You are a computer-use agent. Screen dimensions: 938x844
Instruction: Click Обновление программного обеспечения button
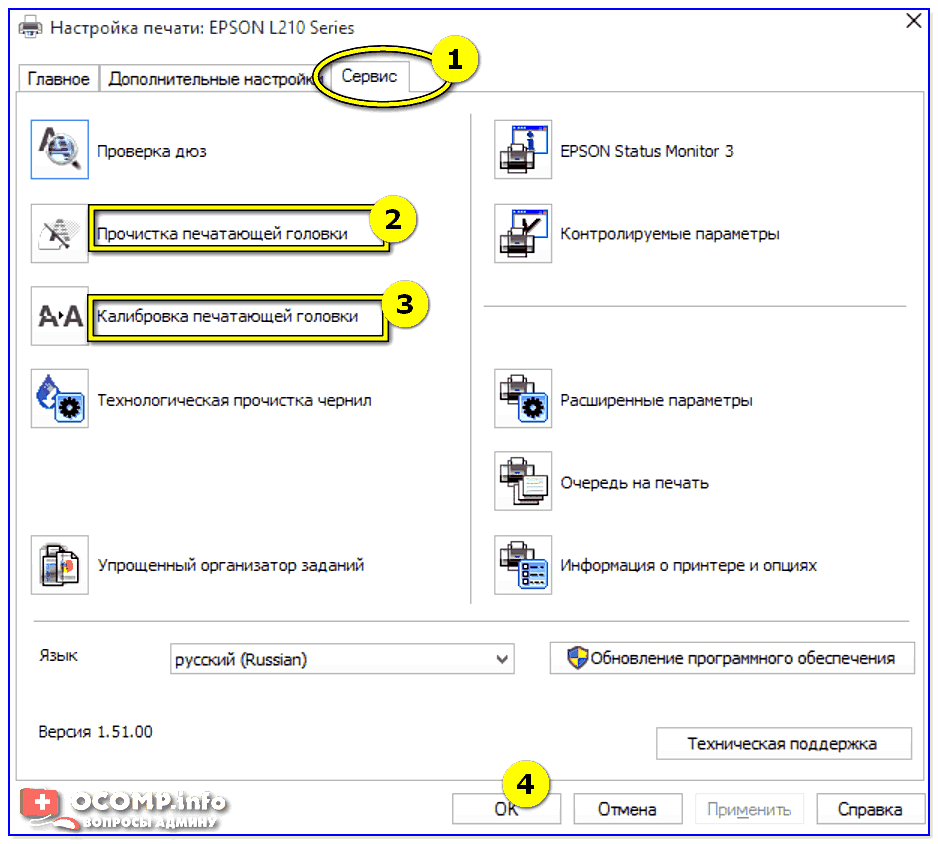pos(732,658)
